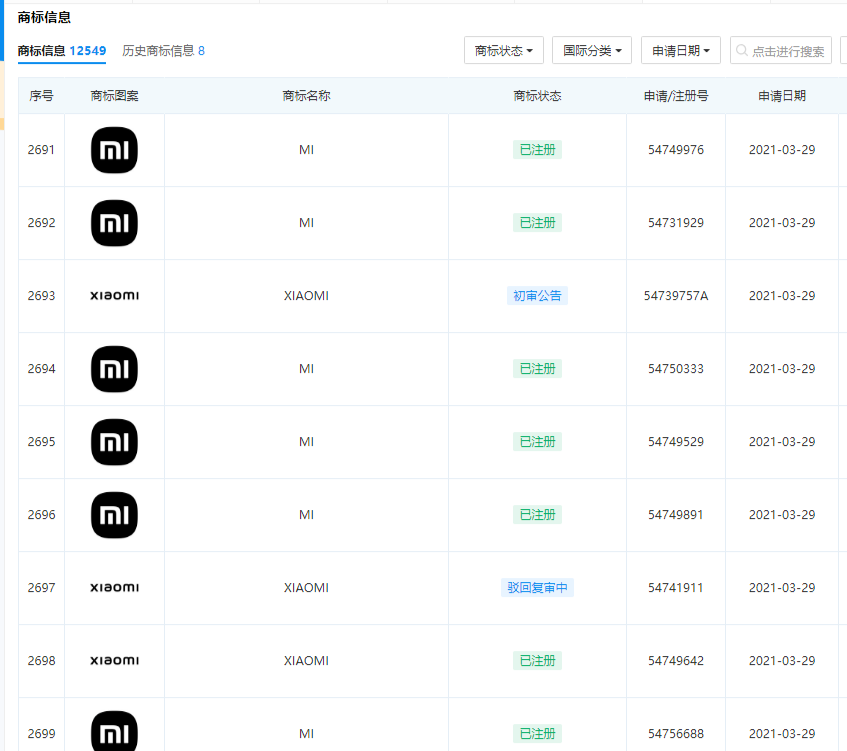Select registration number 54741911
Viewport: 847px width, 751px height.
[x=676, y=587]
